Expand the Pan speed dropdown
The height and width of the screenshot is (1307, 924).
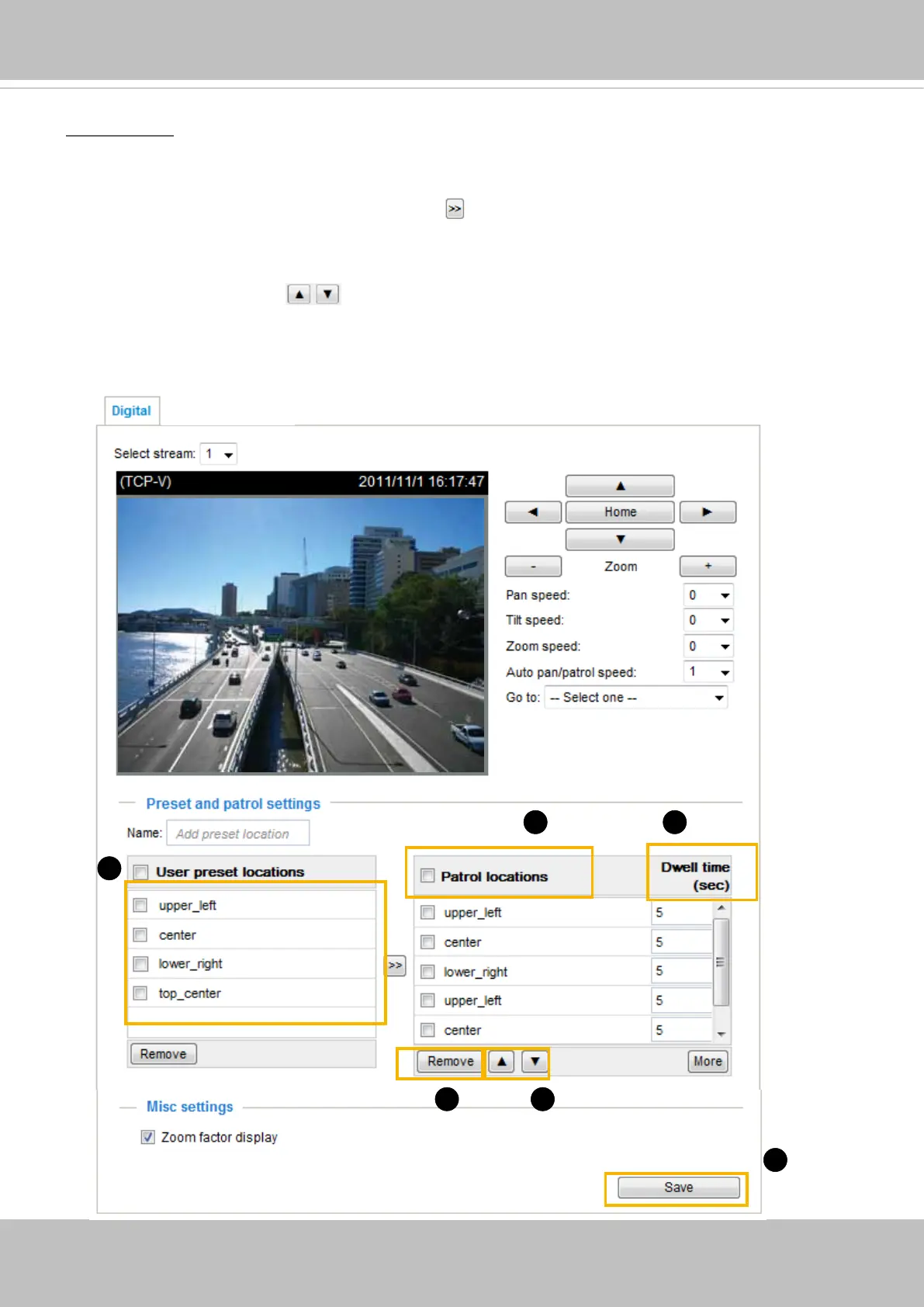pos(708,595)
